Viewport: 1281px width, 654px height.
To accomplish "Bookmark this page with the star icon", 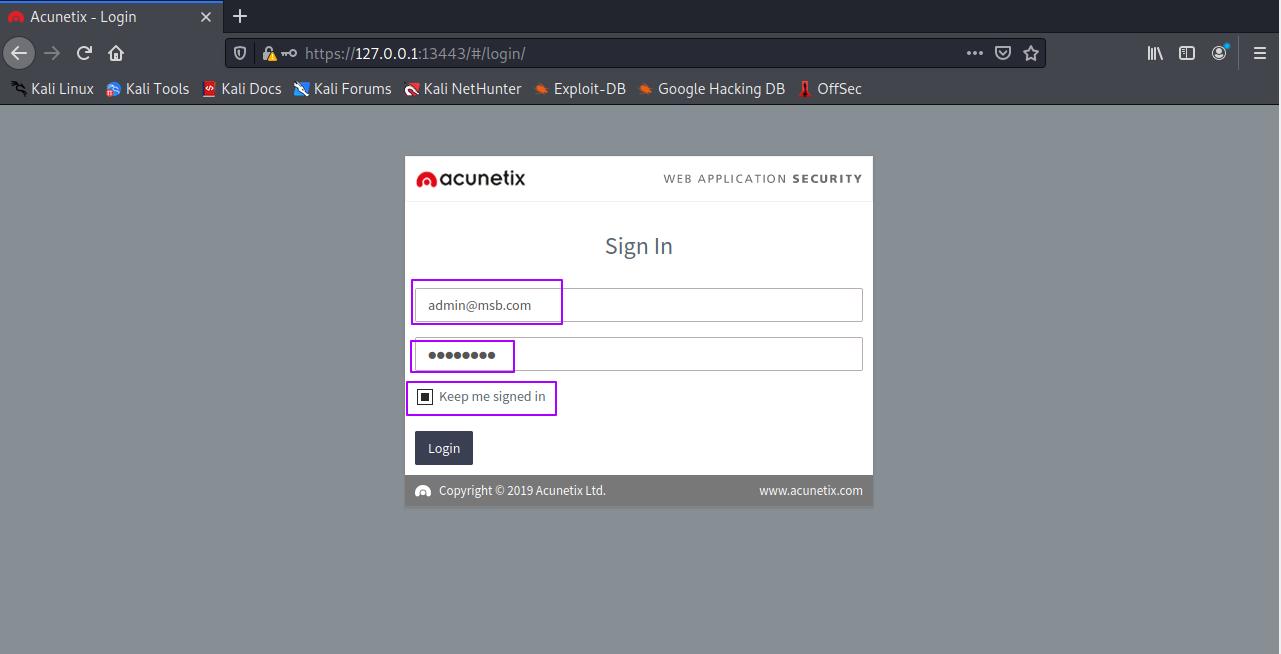I will pos(1031,53).
